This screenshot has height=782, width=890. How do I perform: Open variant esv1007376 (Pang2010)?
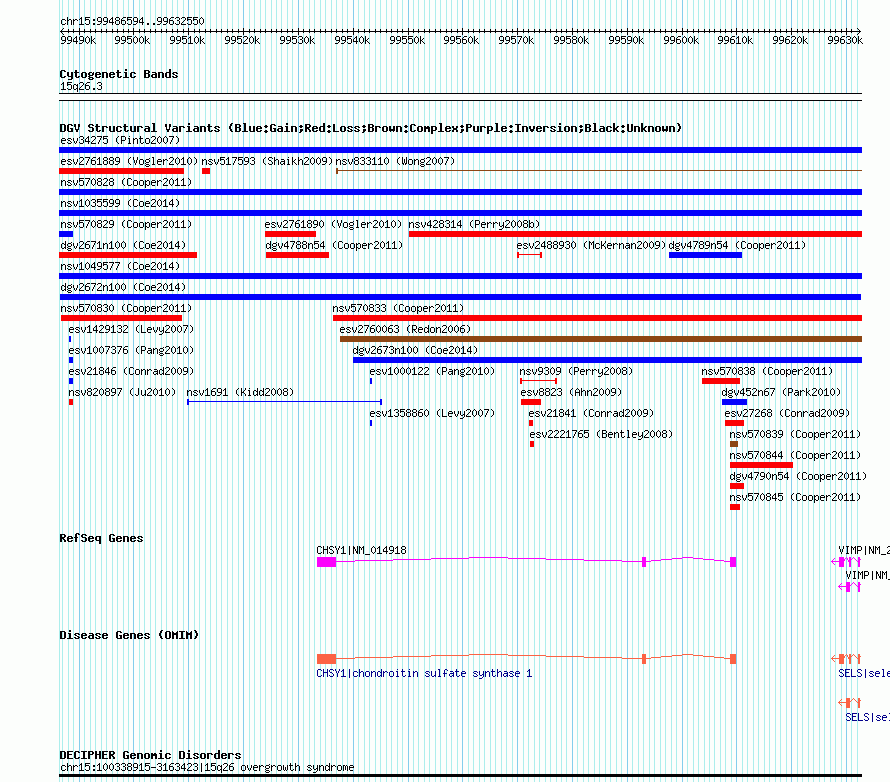(131, 350)
